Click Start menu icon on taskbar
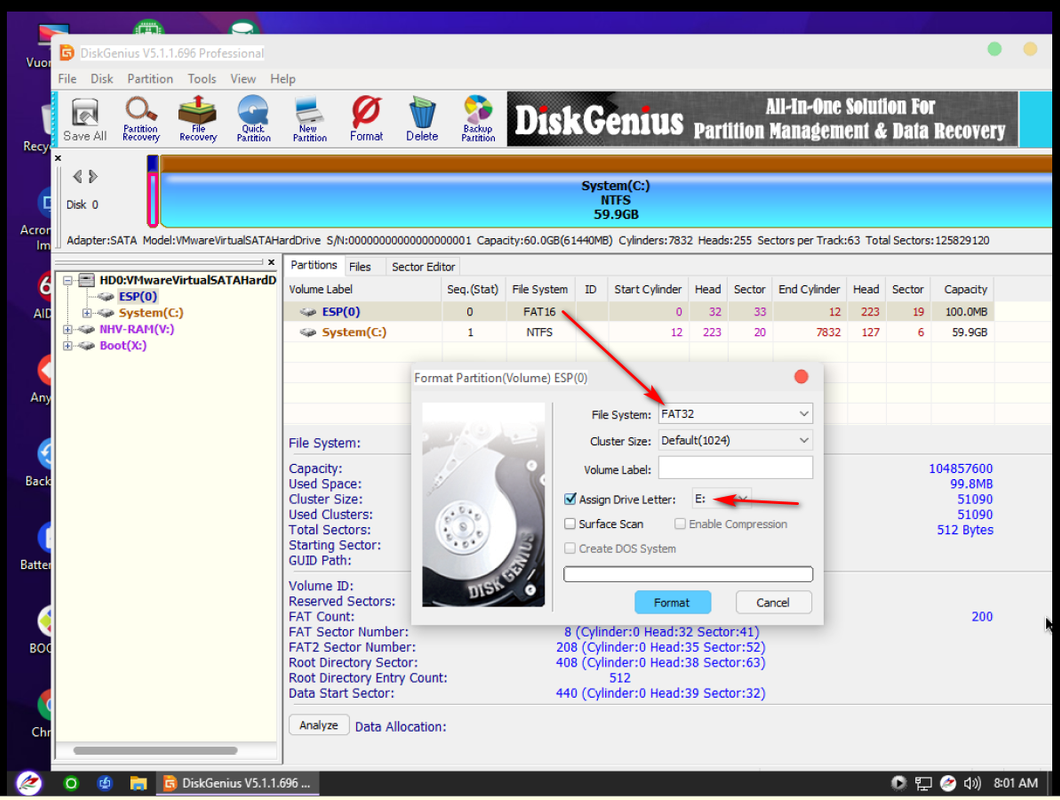Screen dimensions: 1060x800 click(29, 783)
